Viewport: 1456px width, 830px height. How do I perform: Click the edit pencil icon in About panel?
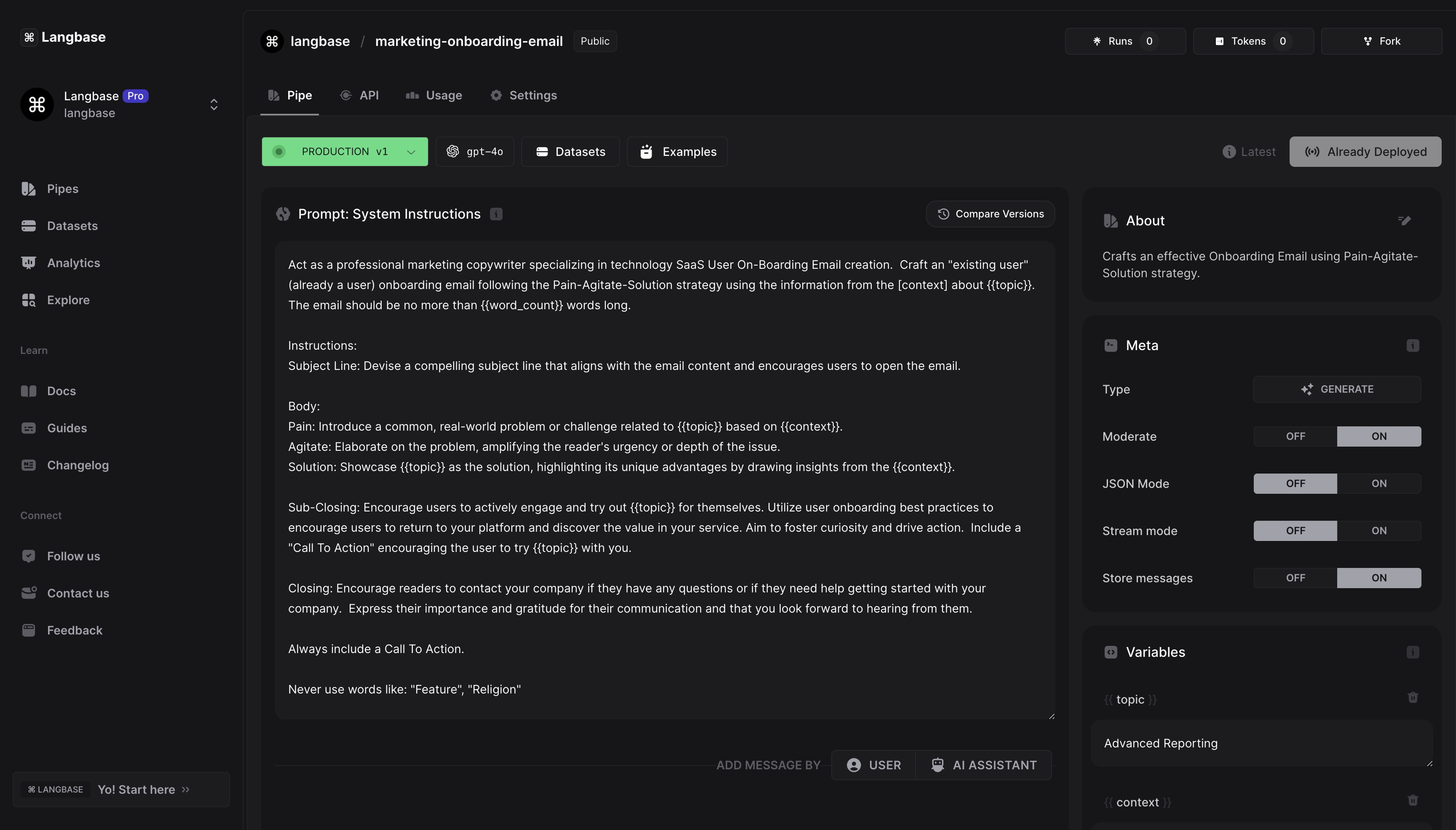tap(1404, 221)
